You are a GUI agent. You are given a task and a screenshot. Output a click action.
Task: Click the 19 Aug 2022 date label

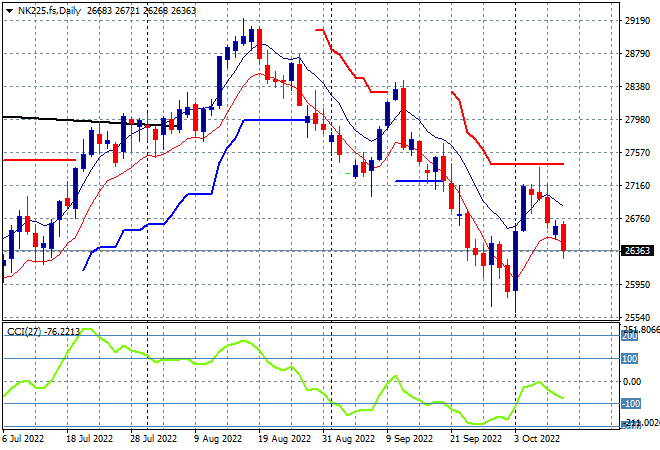(284, 439)
